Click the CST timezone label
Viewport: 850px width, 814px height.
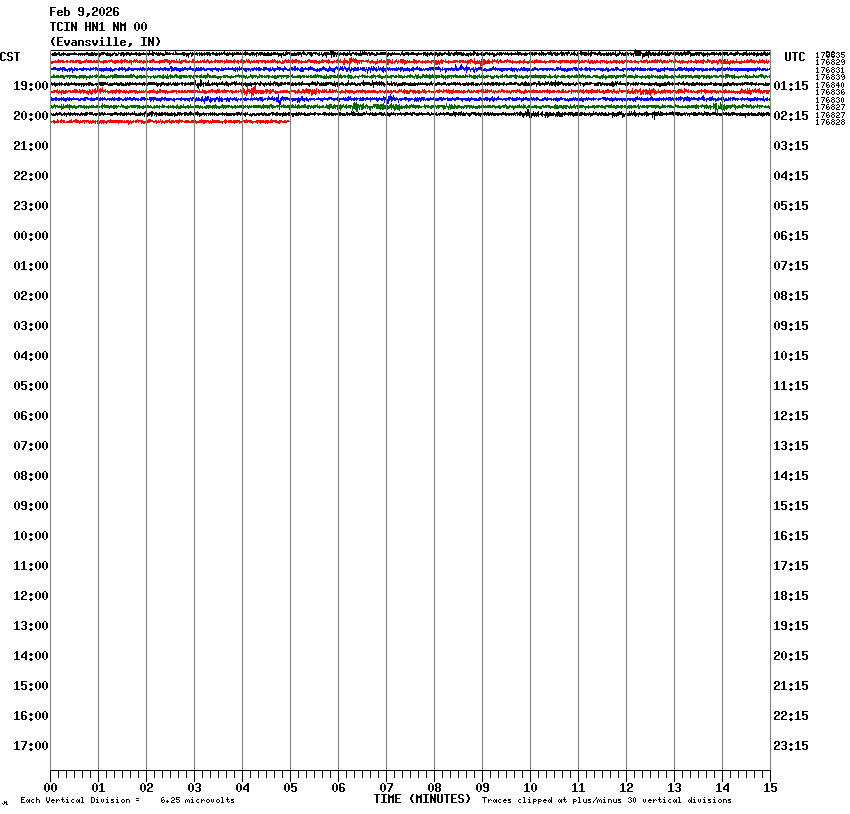[10, 57]
